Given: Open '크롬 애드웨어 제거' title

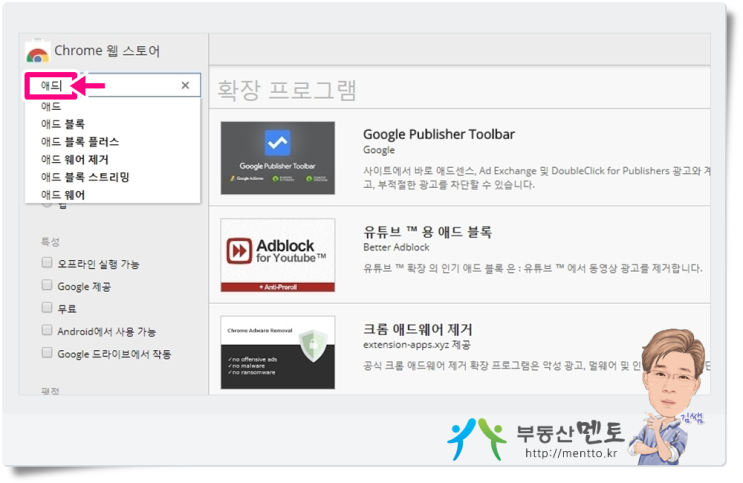Looking at the screenshot, I should 417,329.
